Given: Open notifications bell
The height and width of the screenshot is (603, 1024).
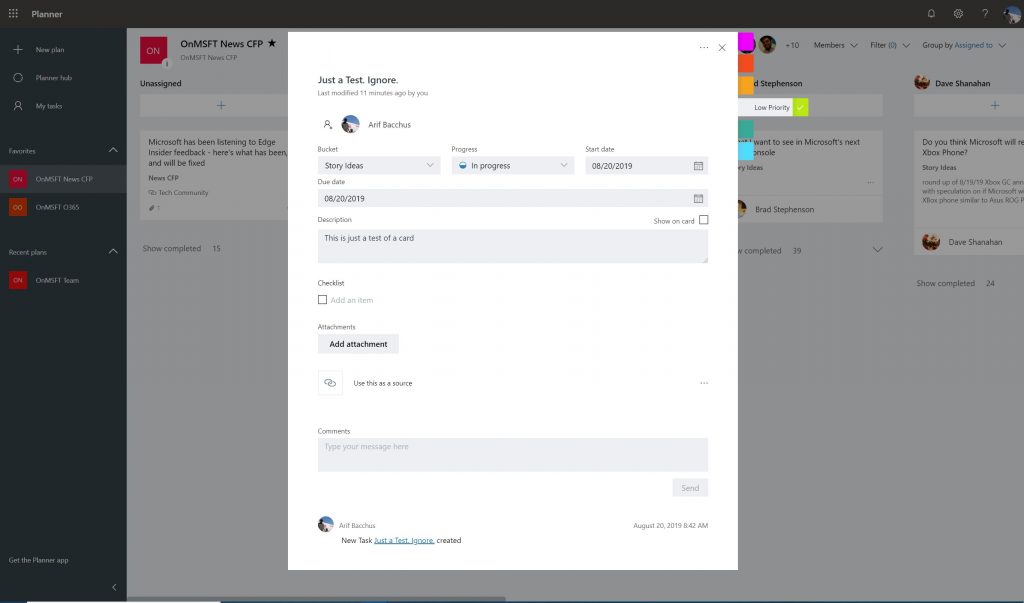Looking at the screenshot, I should (930, 13).
